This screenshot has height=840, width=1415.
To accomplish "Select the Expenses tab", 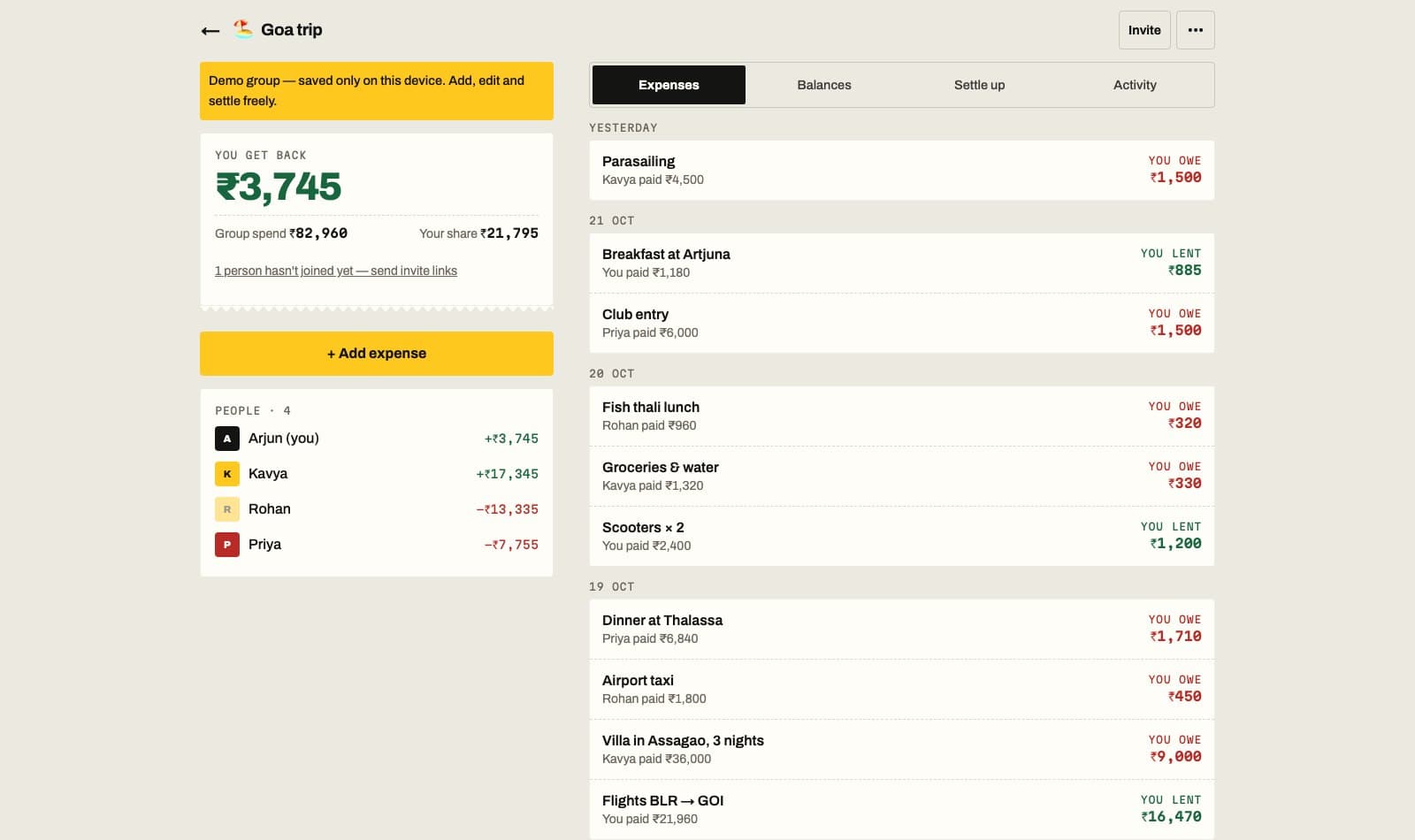I will 669,85.
